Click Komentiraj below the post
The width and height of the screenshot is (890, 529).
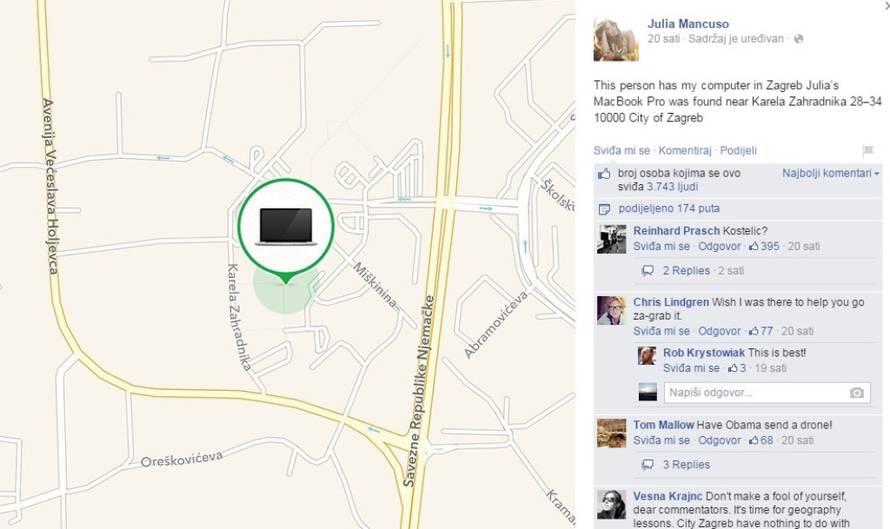[685, 150]
